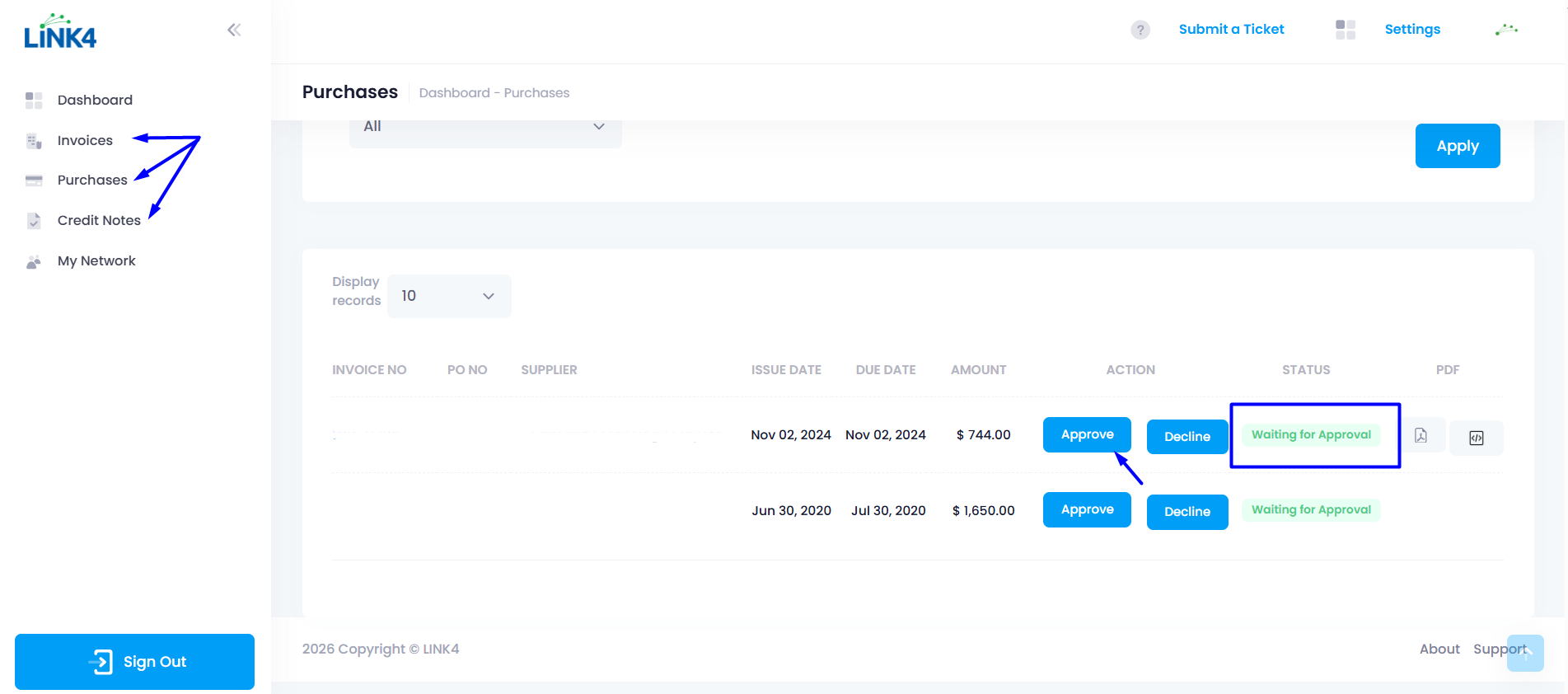Download PDF for the $744.00 invoice
The width and height of the screenshot is (1568, 694).
click(1421, 436)
